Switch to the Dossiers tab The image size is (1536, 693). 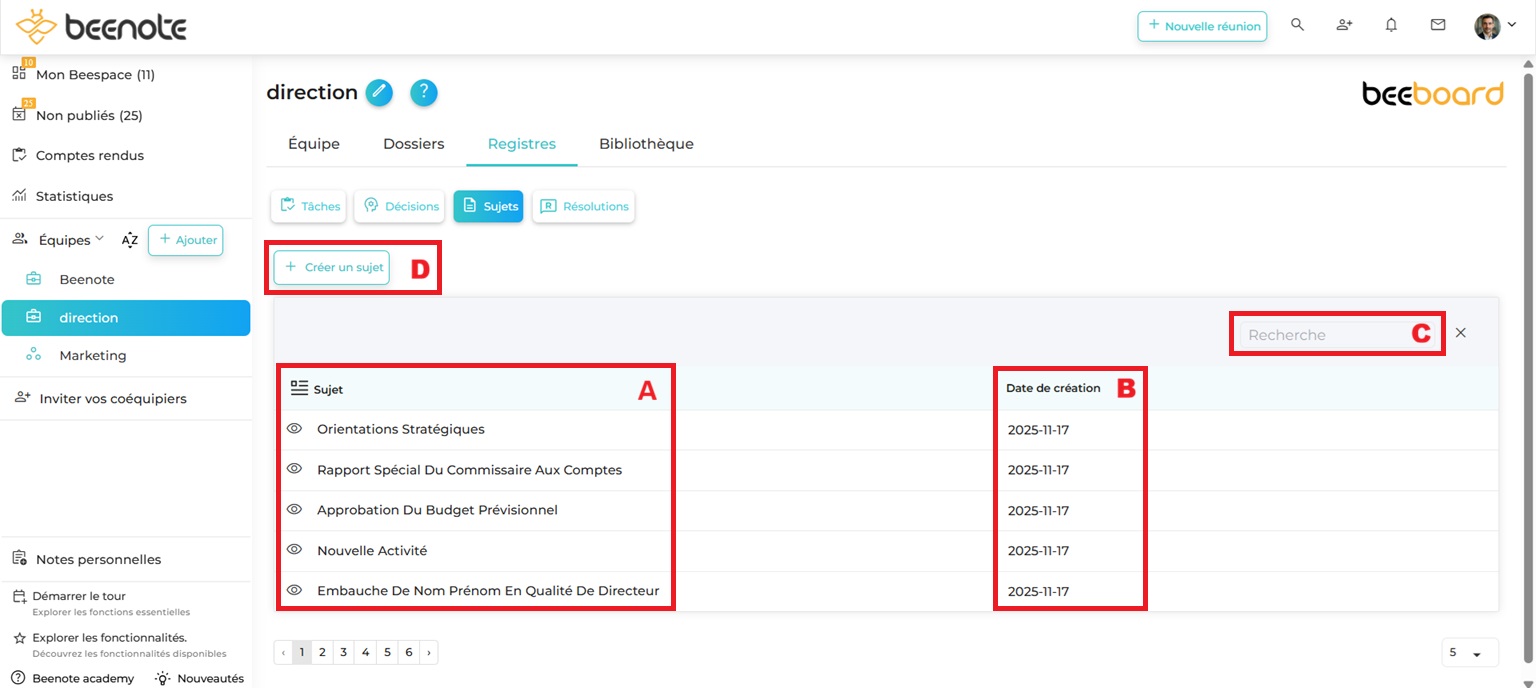[413, 144]
